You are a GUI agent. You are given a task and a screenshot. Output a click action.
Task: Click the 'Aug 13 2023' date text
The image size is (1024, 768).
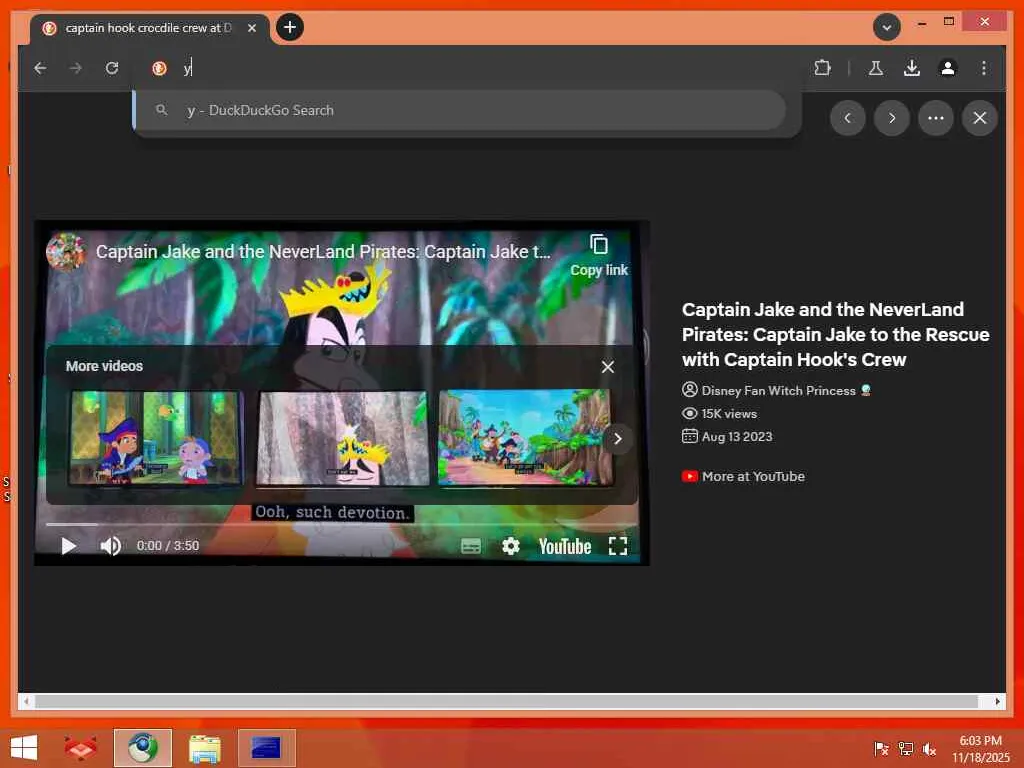pos(737,437)
